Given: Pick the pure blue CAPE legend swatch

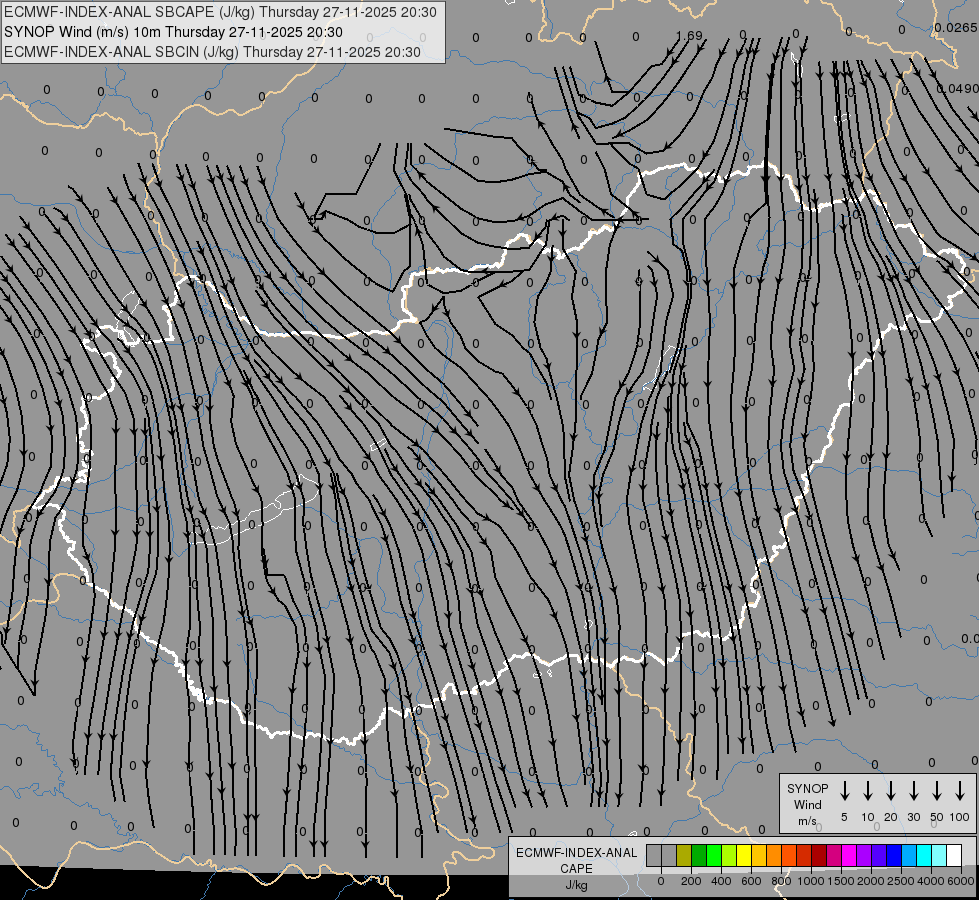Looking at the screenshot, I should [893, 855].
